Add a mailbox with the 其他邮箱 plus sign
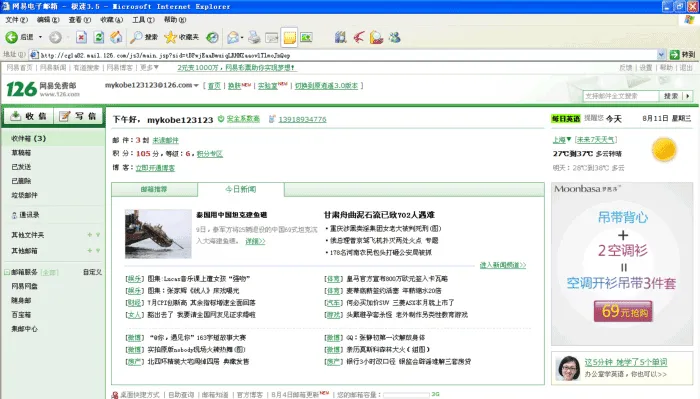 tap(90, 251)
